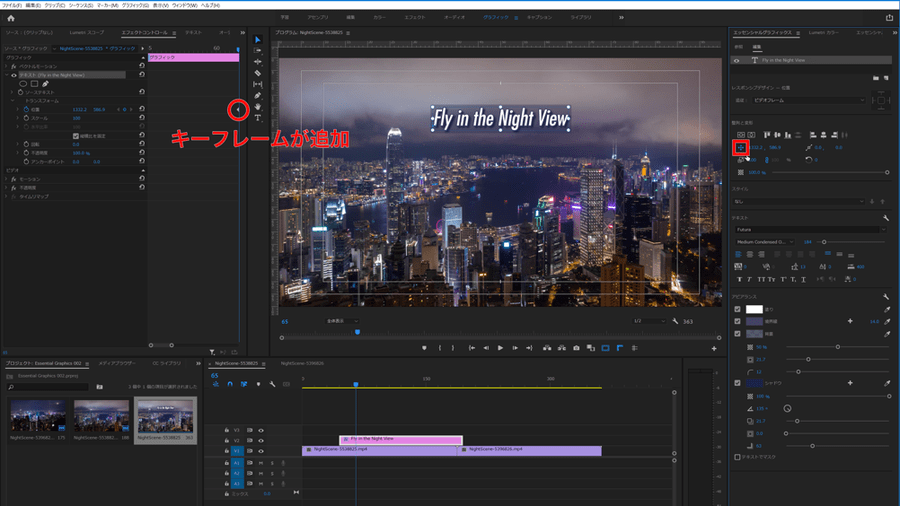Expand the モーション effect section
The image size is (900, 506).
point(8,179)
